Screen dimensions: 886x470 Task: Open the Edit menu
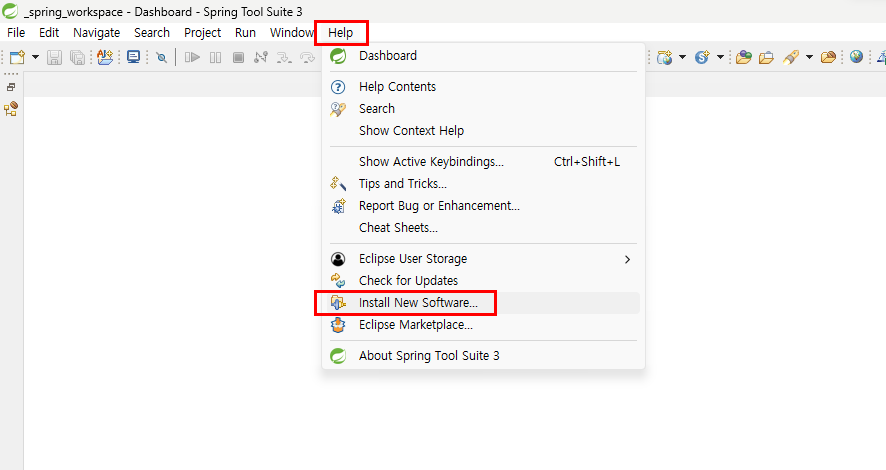49,33
